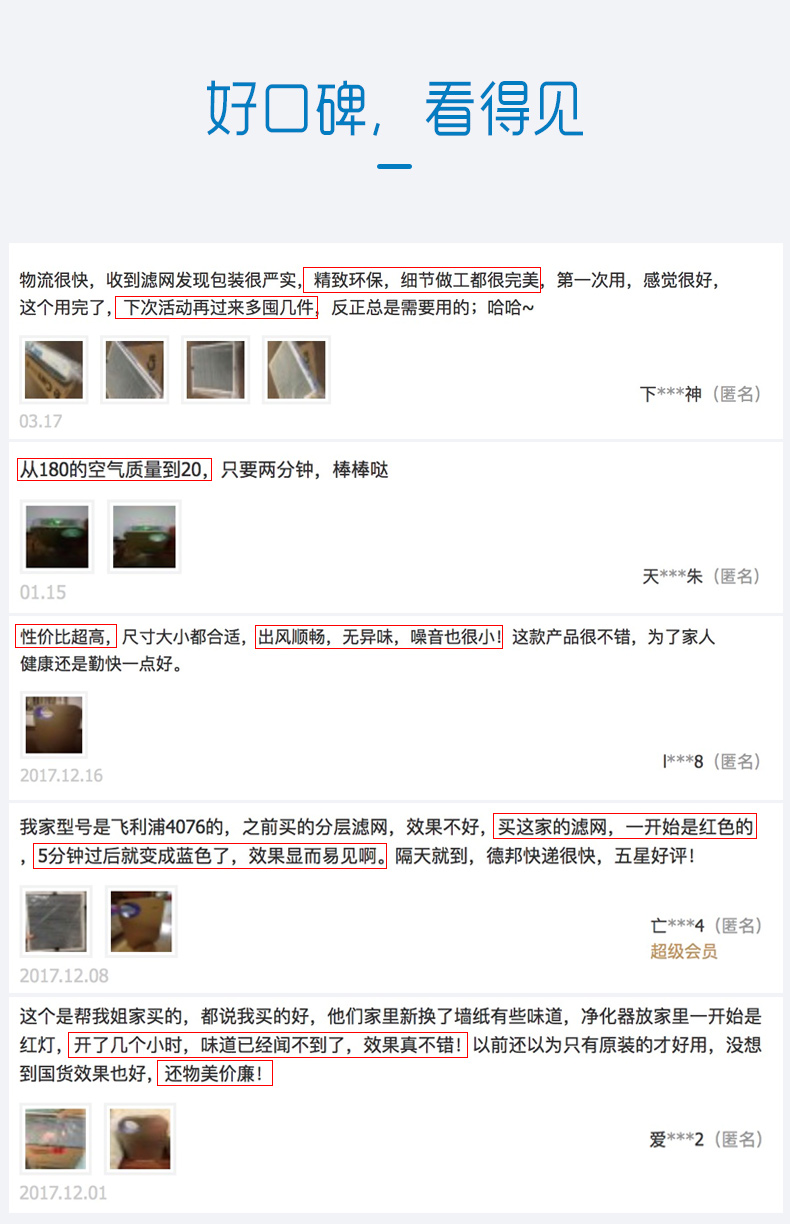Viewport: 790px width, 1224px height.
Task: Open second photo in 亡***4's review
Action: click(x=142, y=921)
